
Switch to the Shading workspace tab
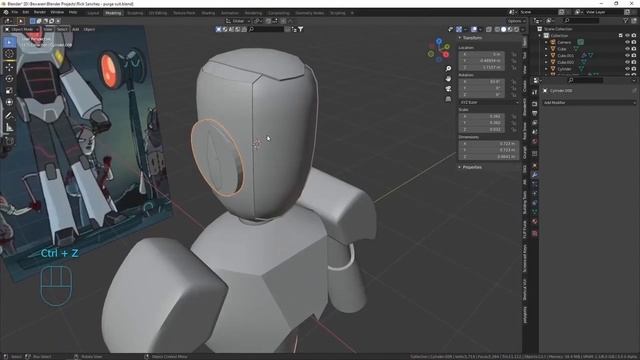pyautogui.click(x=208, y=13)
